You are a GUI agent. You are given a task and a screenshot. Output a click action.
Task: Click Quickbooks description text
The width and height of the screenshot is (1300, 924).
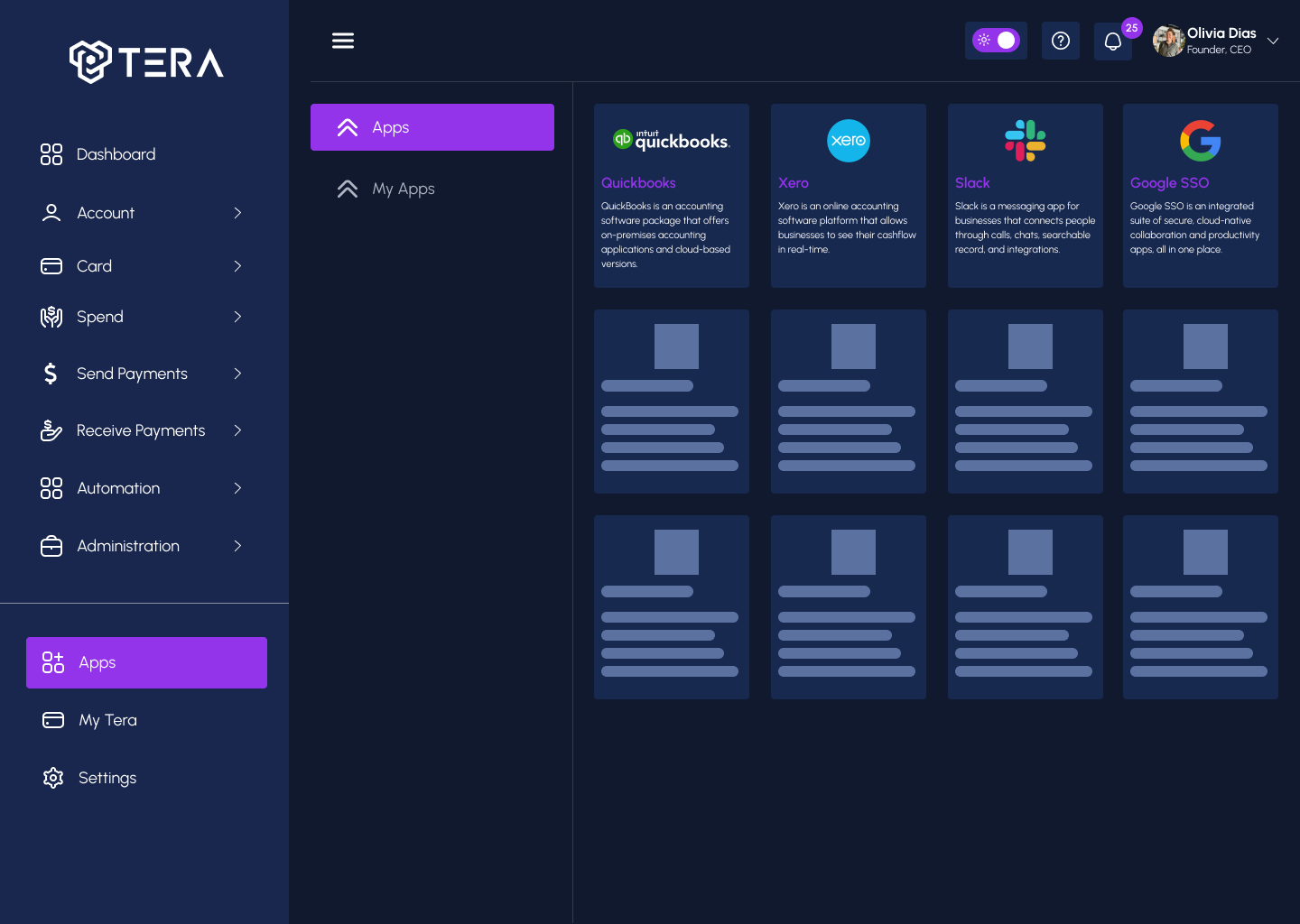pos(666,235)
